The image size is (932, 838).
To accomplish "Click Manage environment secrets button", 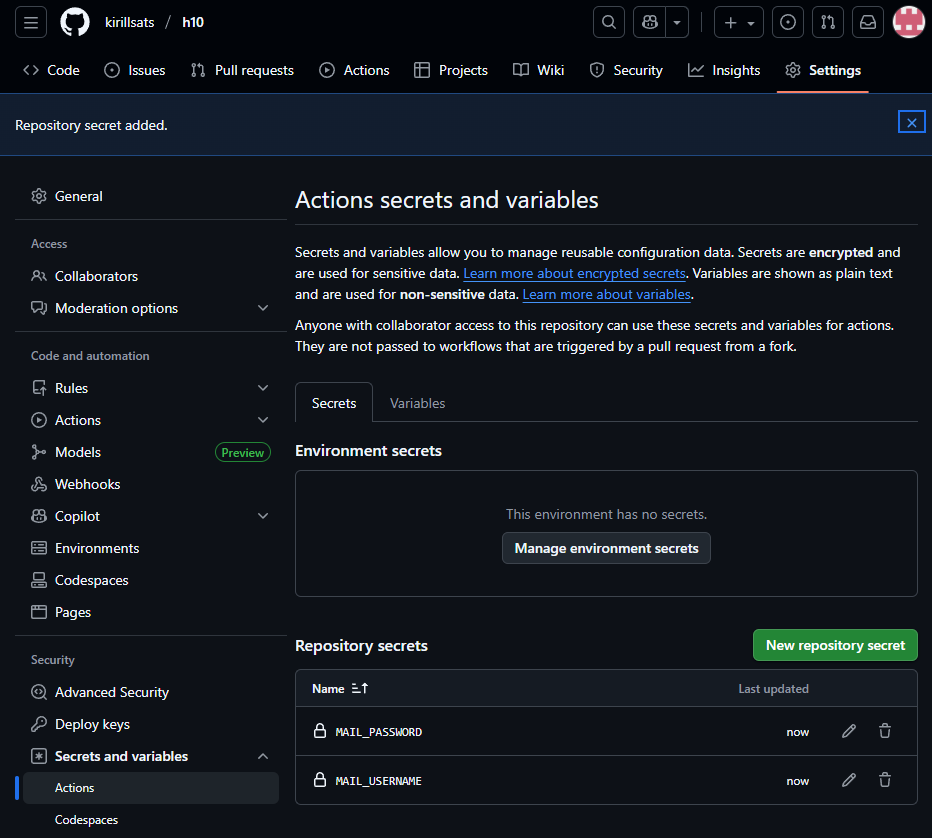I will [606, 548].
